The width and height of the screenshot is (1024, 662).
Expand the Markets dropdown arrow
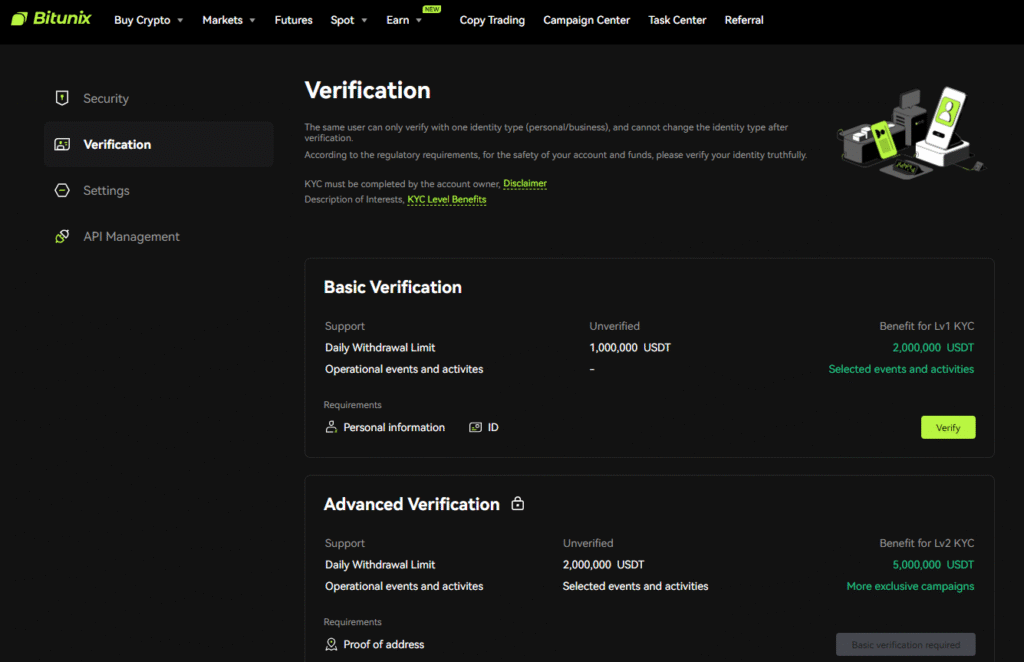(x=252, y=20)
